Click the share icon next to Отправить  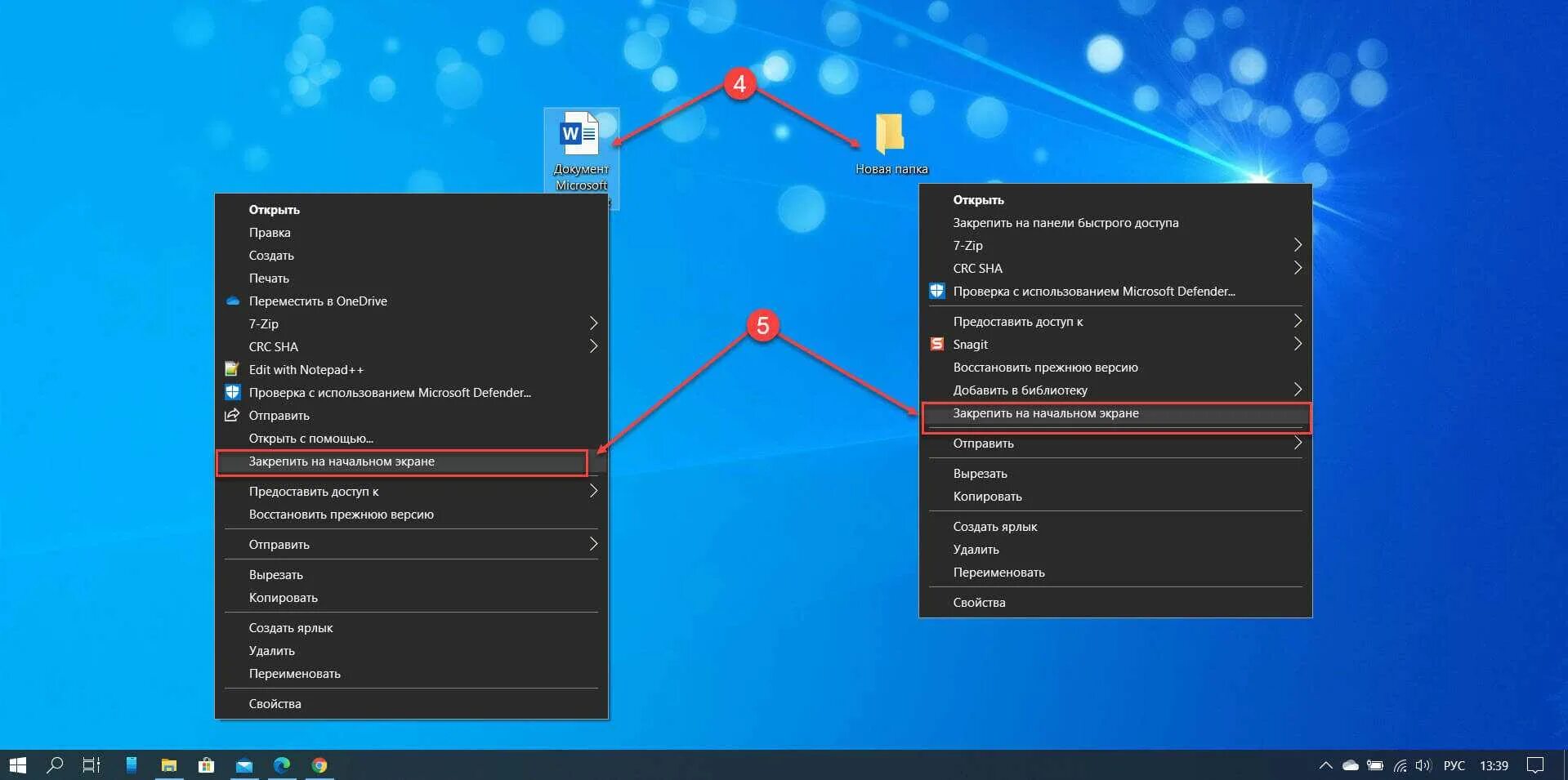click(233, 416)
